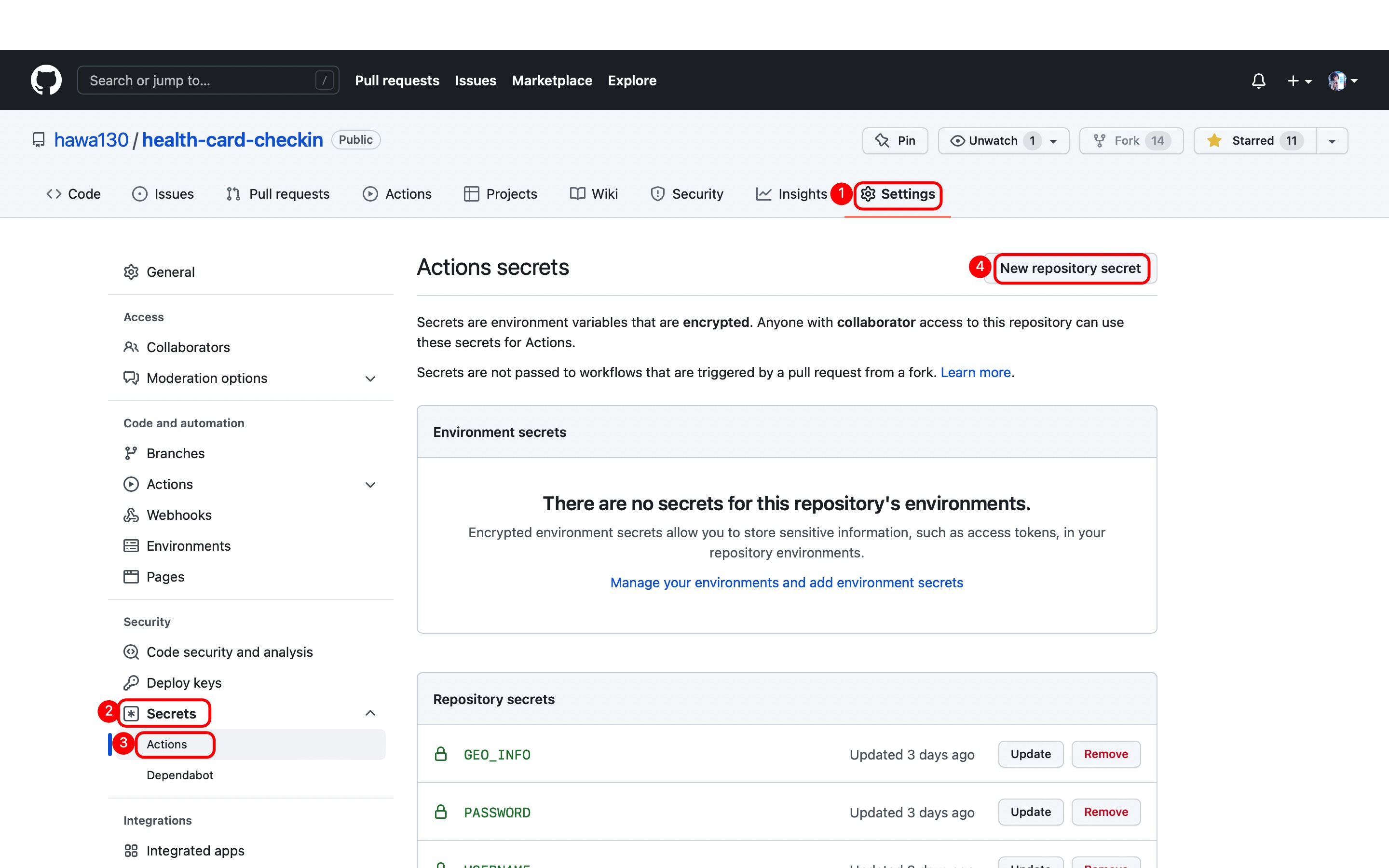Viewport: 1389px width, 868px height.
Task: Open Deploy keys settings
Action: 173,683
